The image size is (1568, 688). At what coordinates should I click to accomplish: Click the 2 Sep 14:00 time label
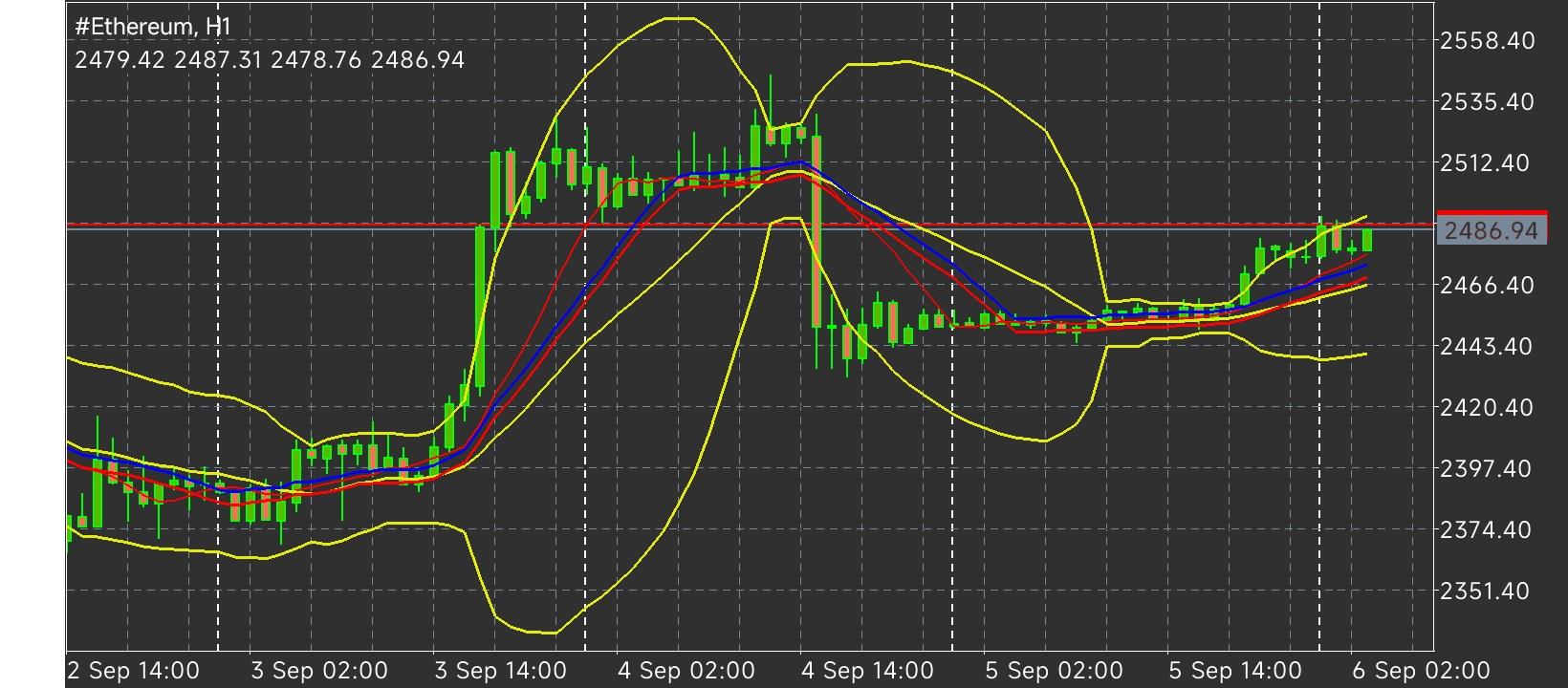(x=134, y=670)
